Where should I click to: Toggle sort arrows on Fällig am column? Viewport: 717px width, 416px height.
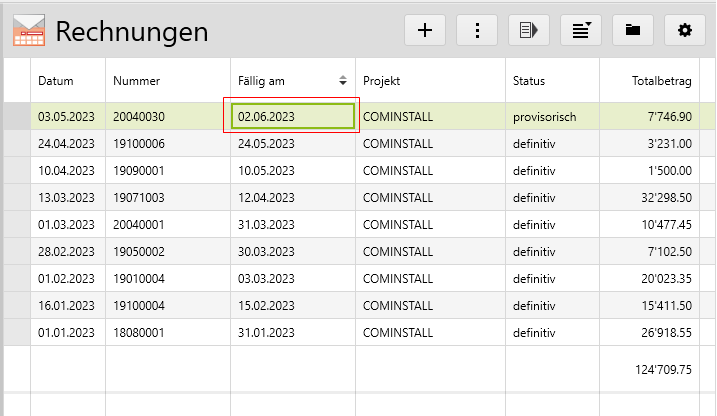343,80
